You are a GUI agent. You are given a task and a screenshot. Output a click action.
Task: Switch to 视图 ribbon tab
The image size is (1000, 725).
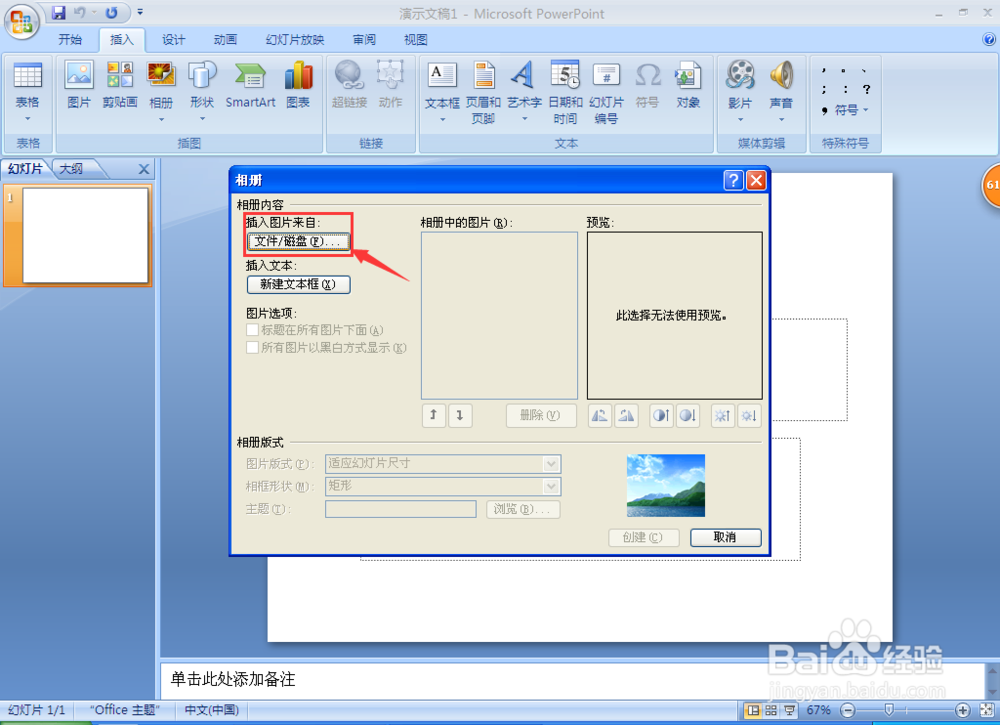point(415,40)
